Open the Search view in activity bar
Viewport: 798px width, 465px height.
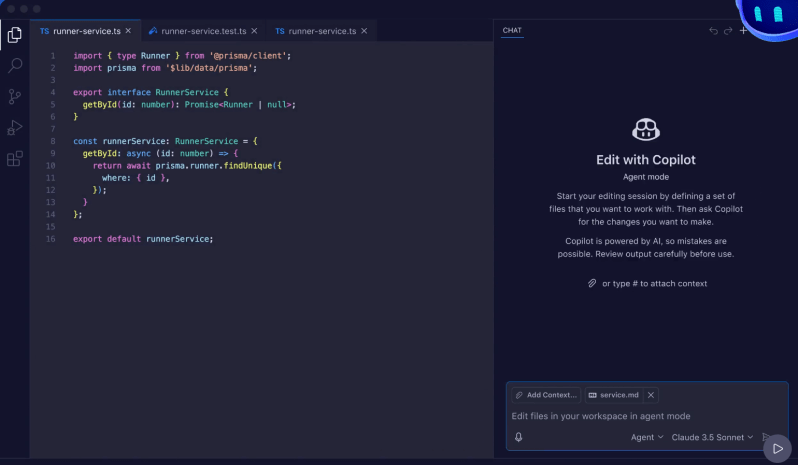[15, 66]
